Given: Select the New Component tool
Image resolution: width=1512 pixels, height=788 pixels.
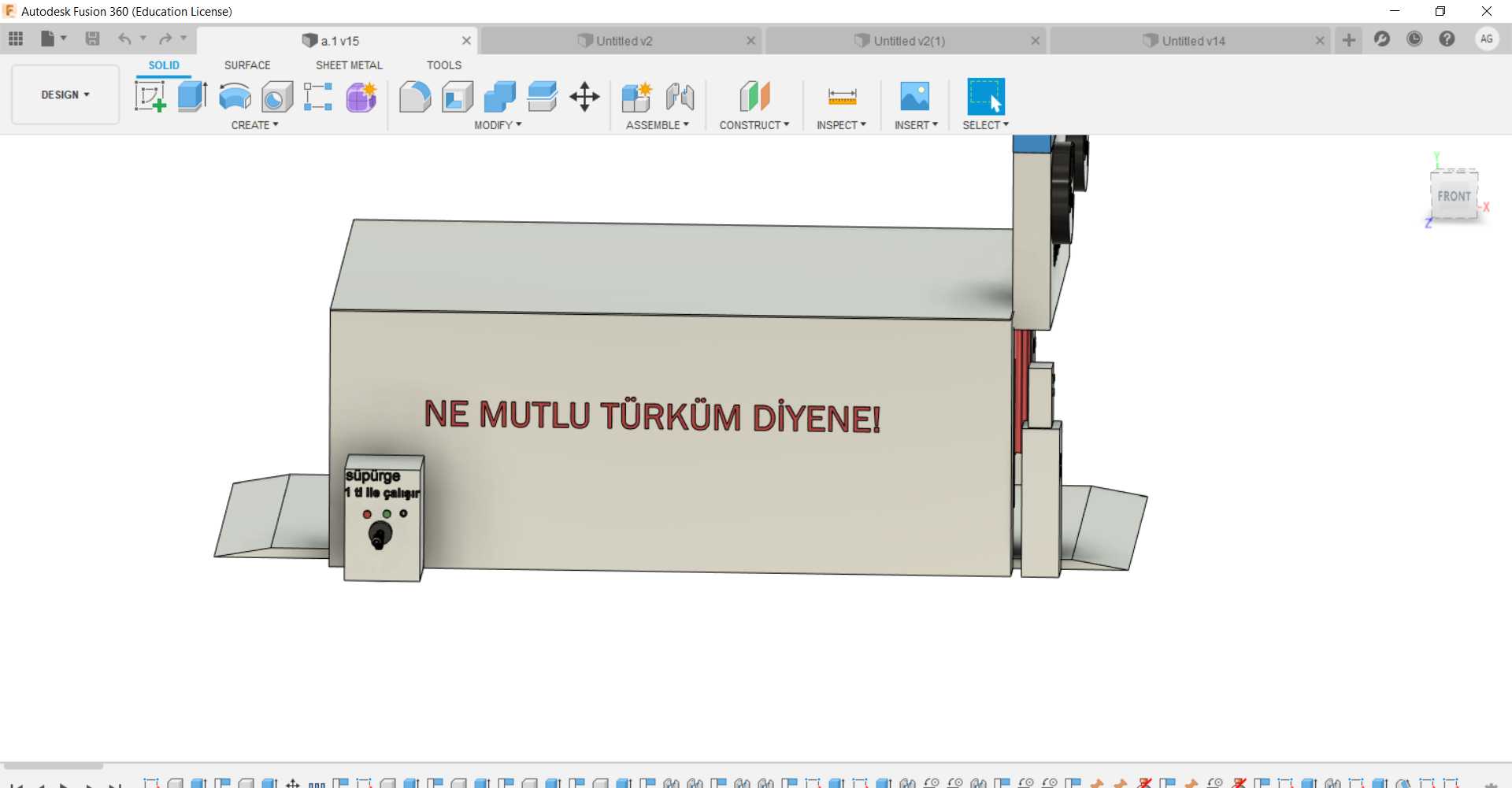Looking at the screenshot, I should click(636, 97).
